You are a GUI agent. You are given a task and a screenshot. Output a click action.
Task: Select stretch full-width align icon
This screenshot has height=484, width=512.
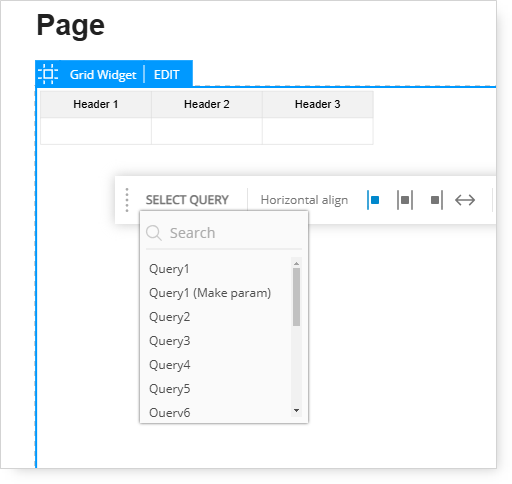(465, 200)
